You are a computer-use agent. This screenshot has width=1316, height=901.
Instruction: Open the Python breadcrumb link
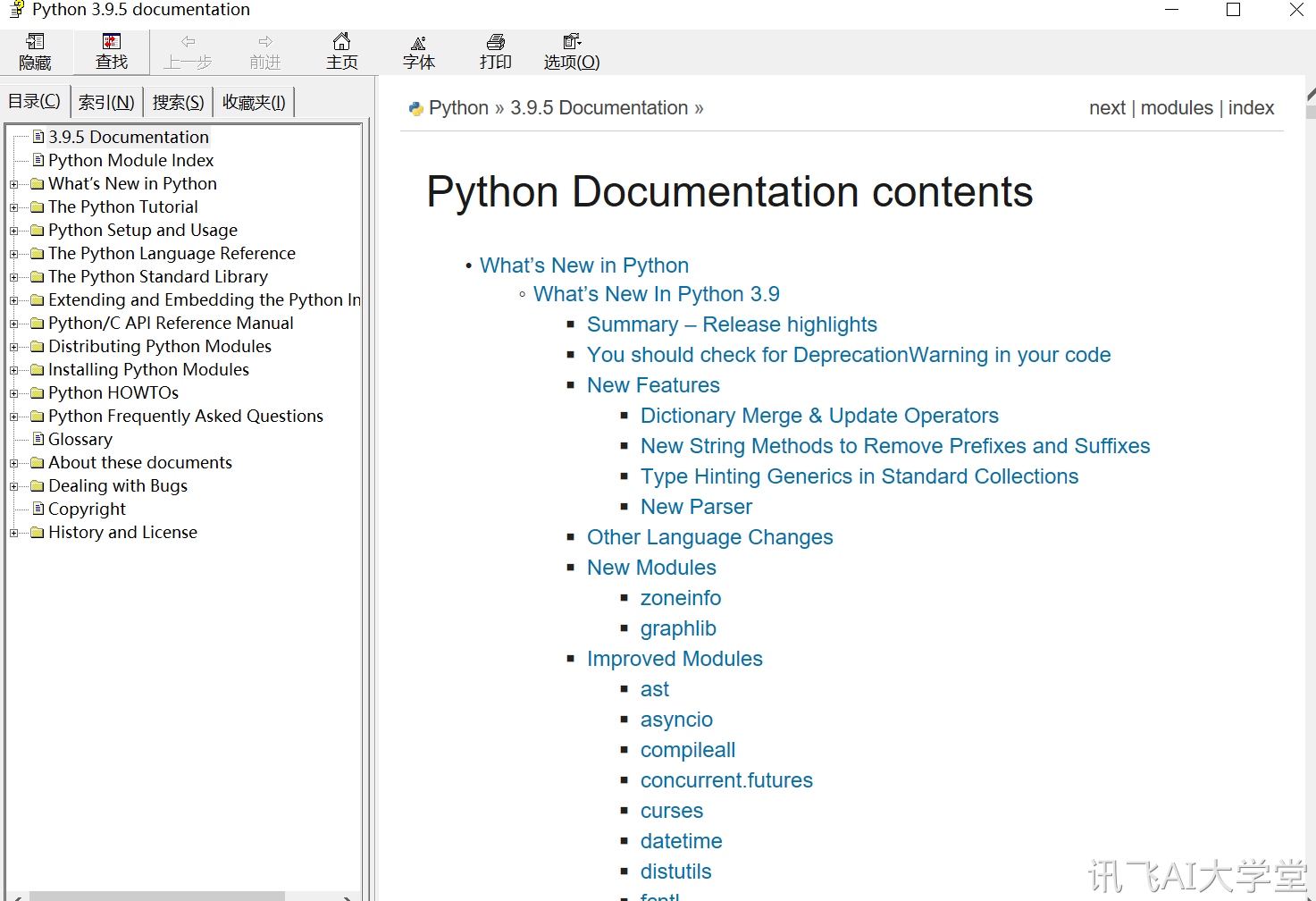[458, 108]
